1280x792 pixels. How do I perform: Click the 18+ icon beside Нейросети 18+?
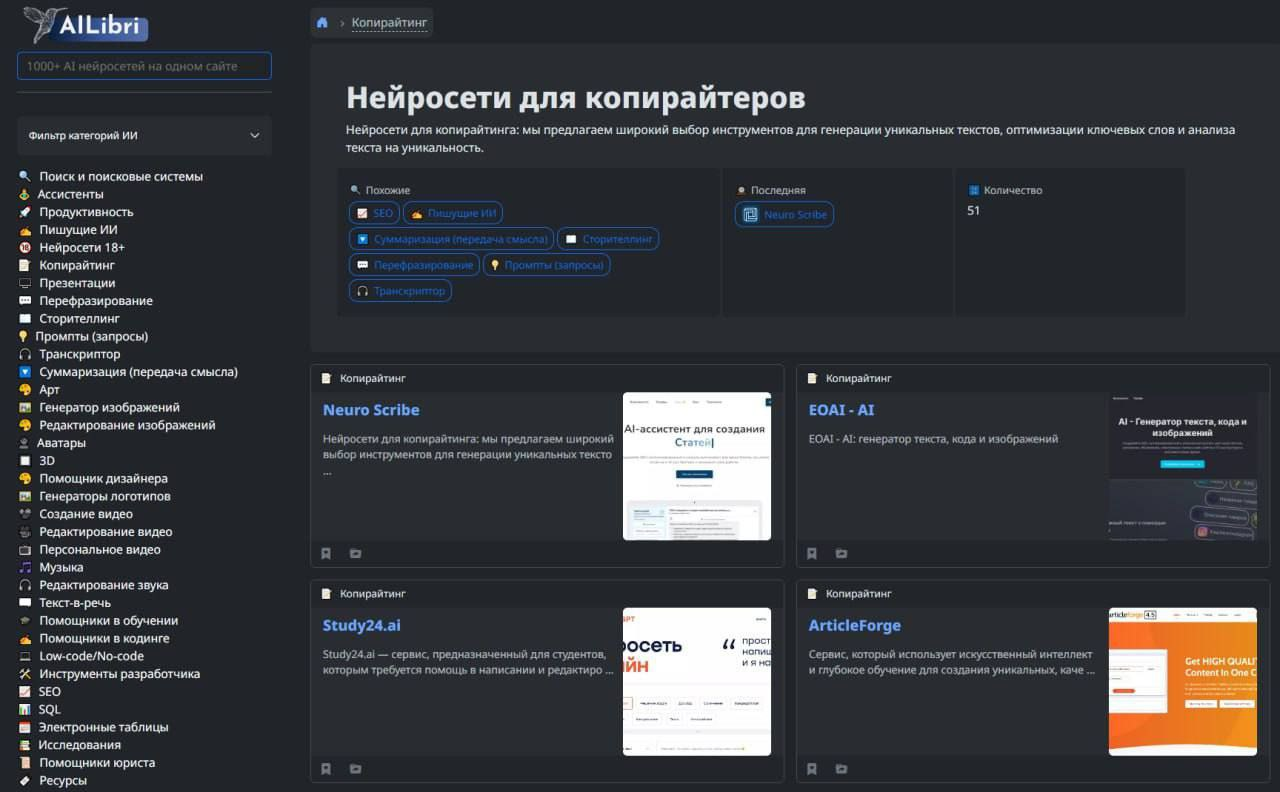pos(25,248)
